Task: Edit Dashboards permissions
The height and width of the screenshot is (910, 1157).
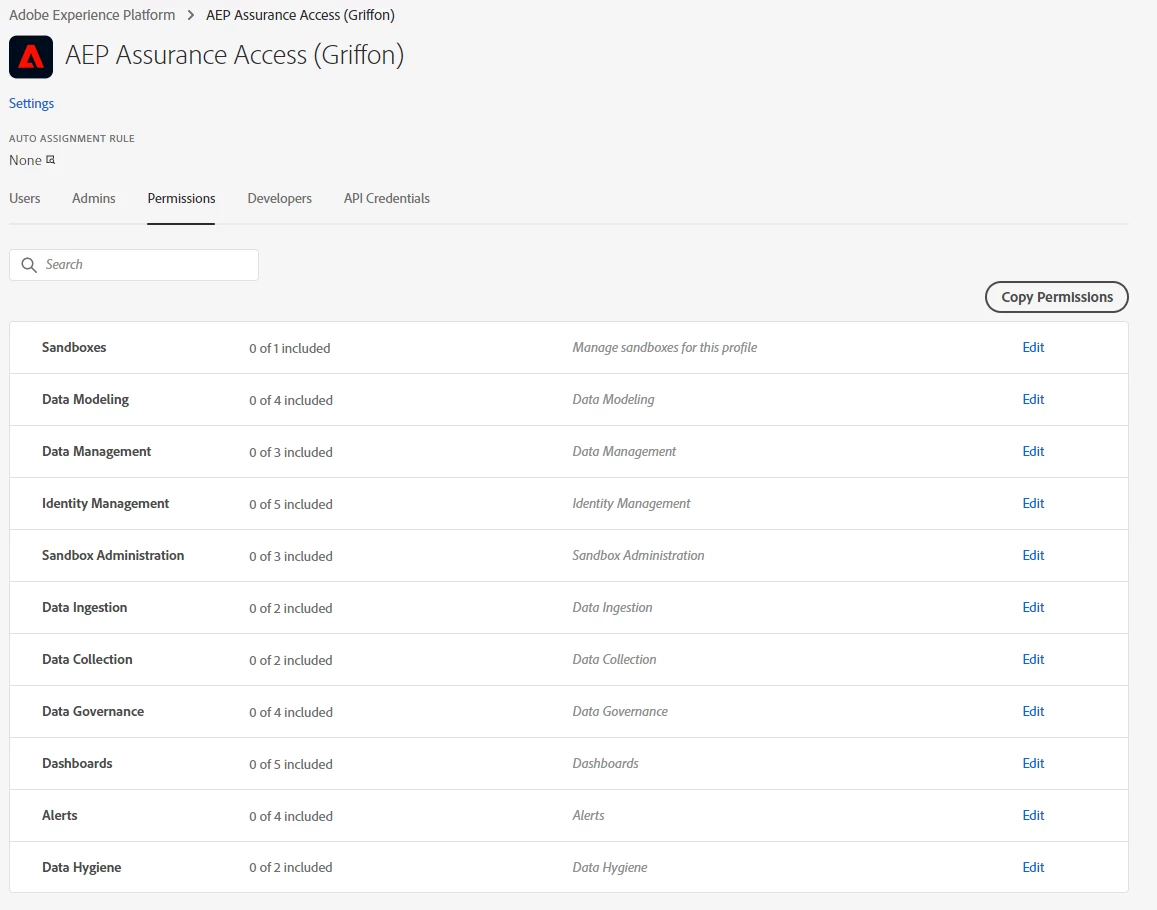Action: pyautogui.click(x=1033, y=763)
